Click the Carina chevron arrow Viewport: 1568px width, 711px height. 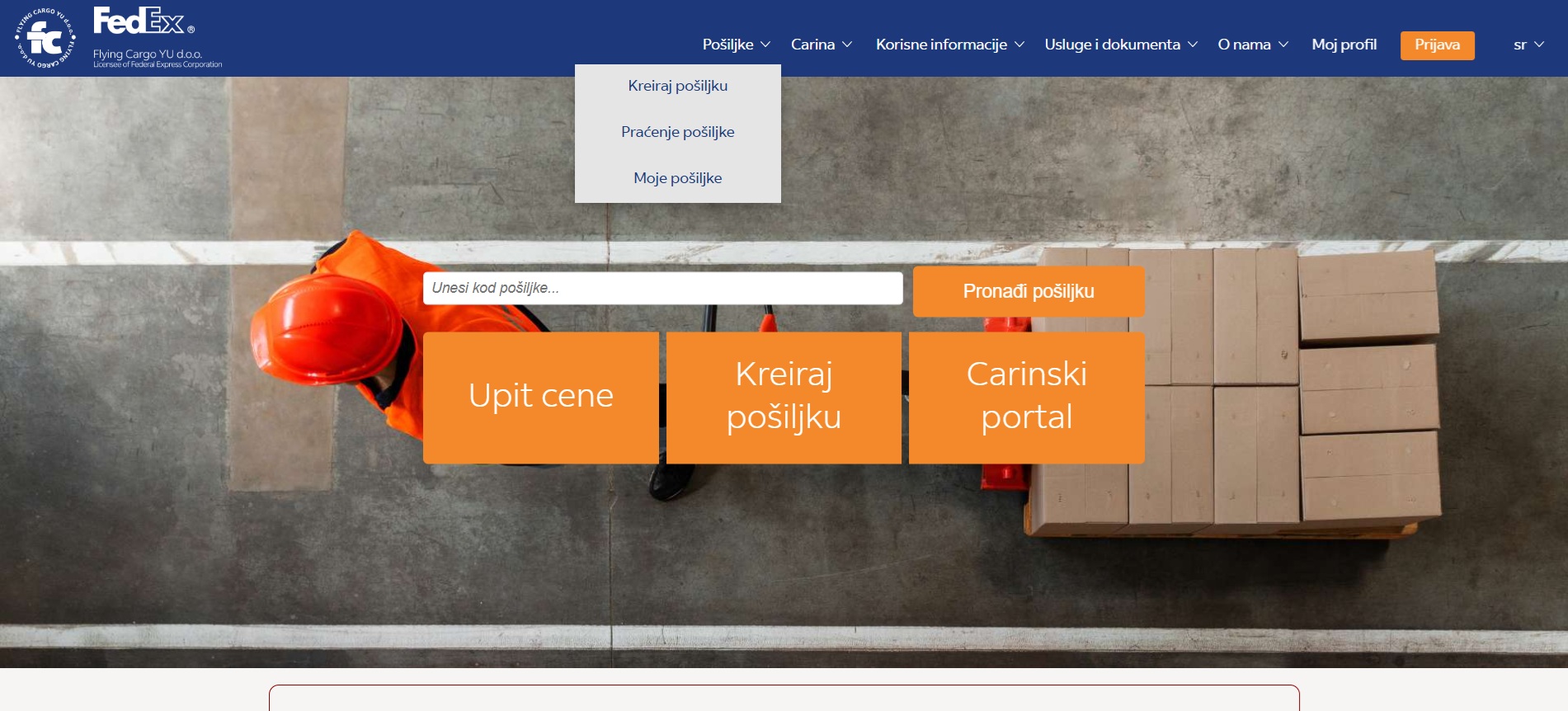tap(847, 45)
